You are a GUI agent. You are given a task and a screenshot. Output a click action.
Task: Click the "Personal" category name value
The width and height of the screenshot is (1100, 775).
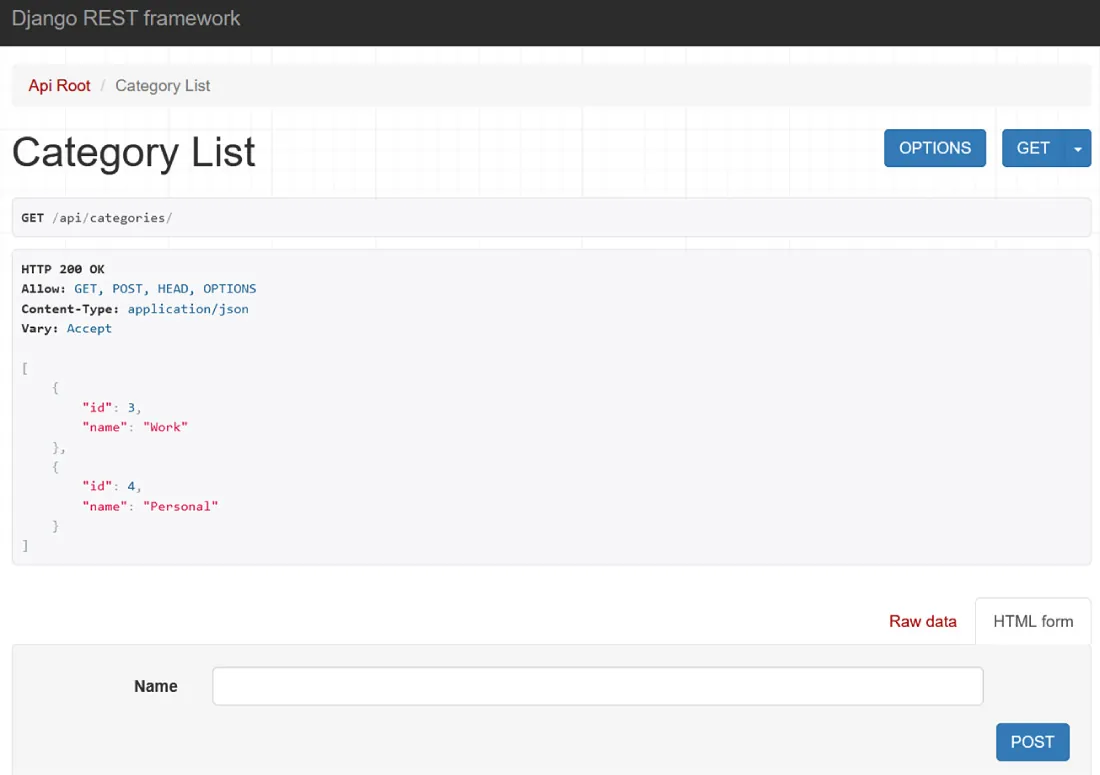[181, 506]
